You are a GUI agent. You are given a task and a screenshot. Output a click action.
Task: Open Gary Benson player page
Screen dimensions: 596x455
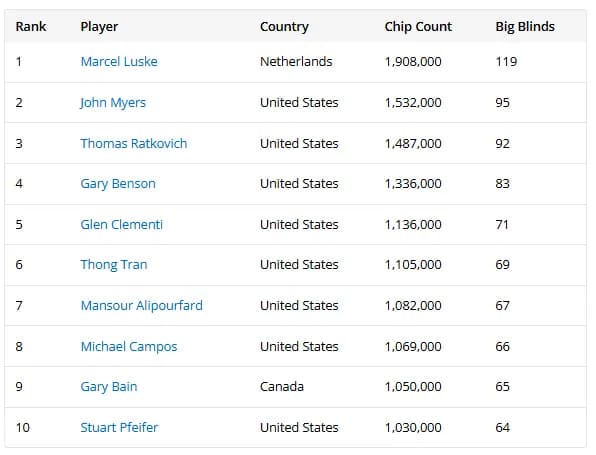[x=118, y=184]
